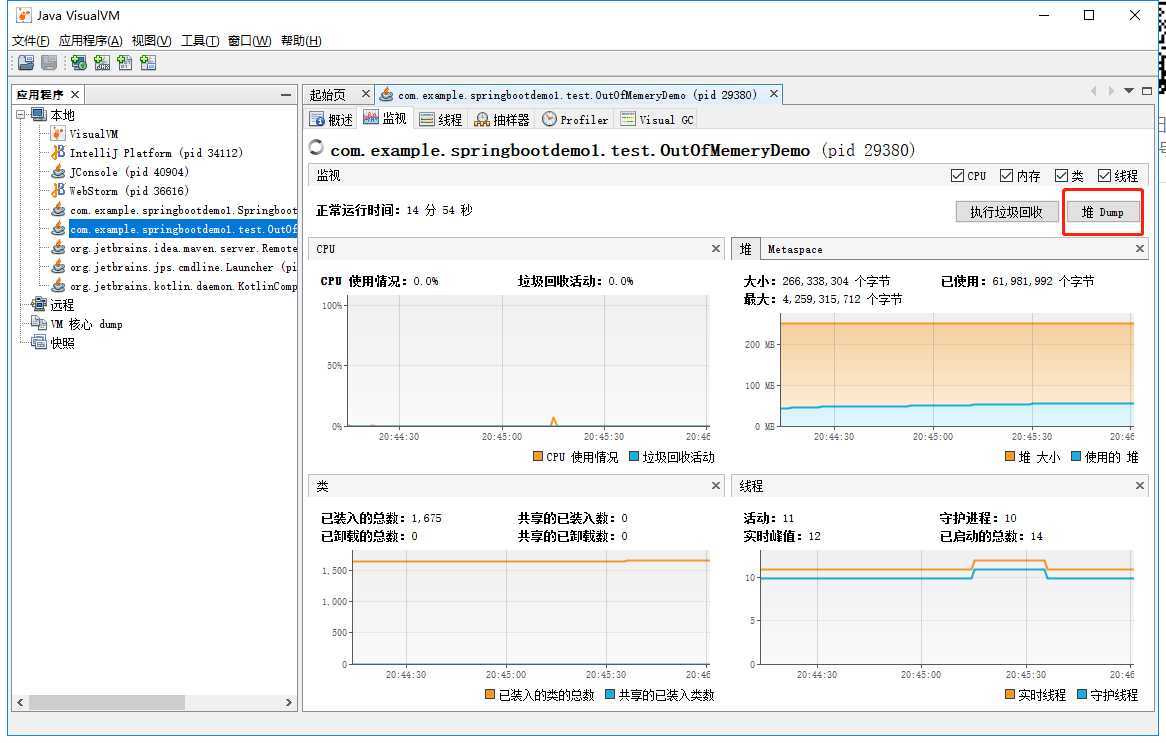The height and width of the screenshot is (743, 1166).
Task: Open the 窗口 menu
Action: [249, 40]
